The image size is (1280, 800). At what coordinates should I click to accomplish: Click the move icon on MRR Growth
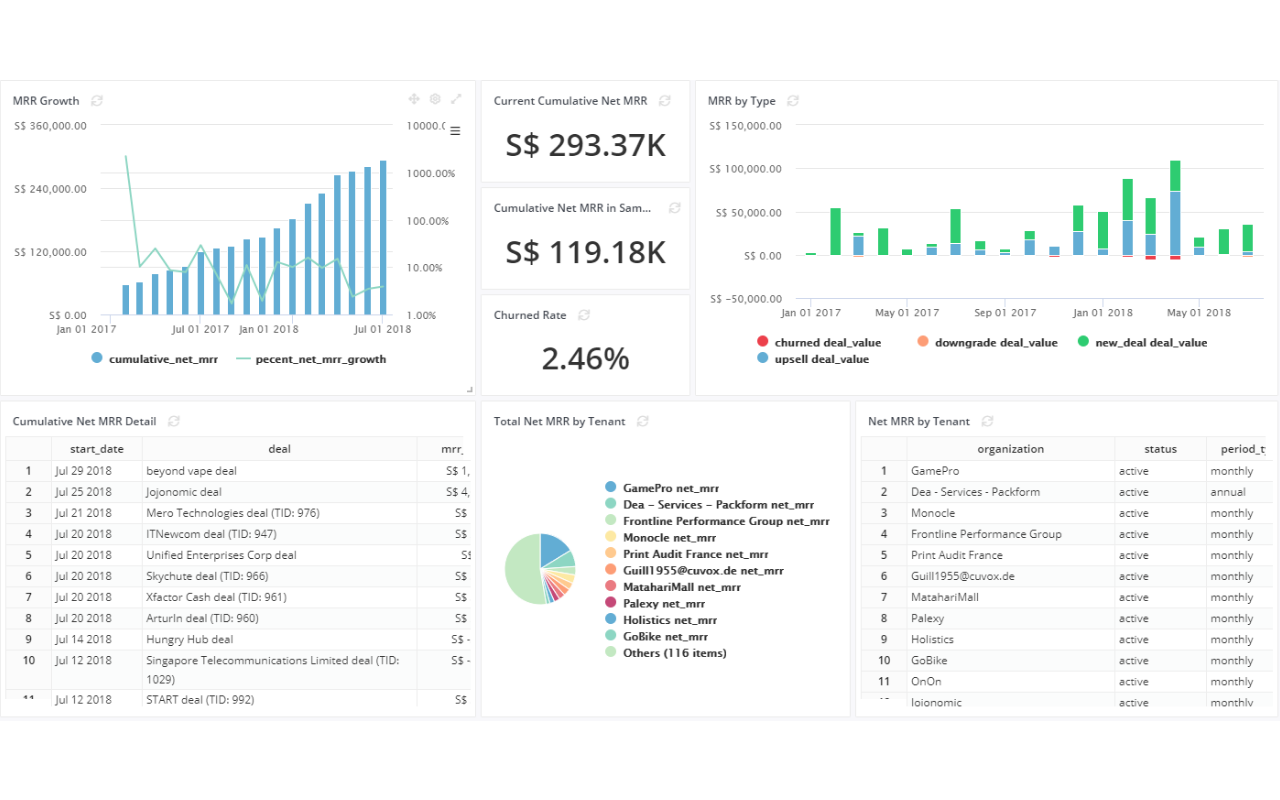tap(414, 99)
